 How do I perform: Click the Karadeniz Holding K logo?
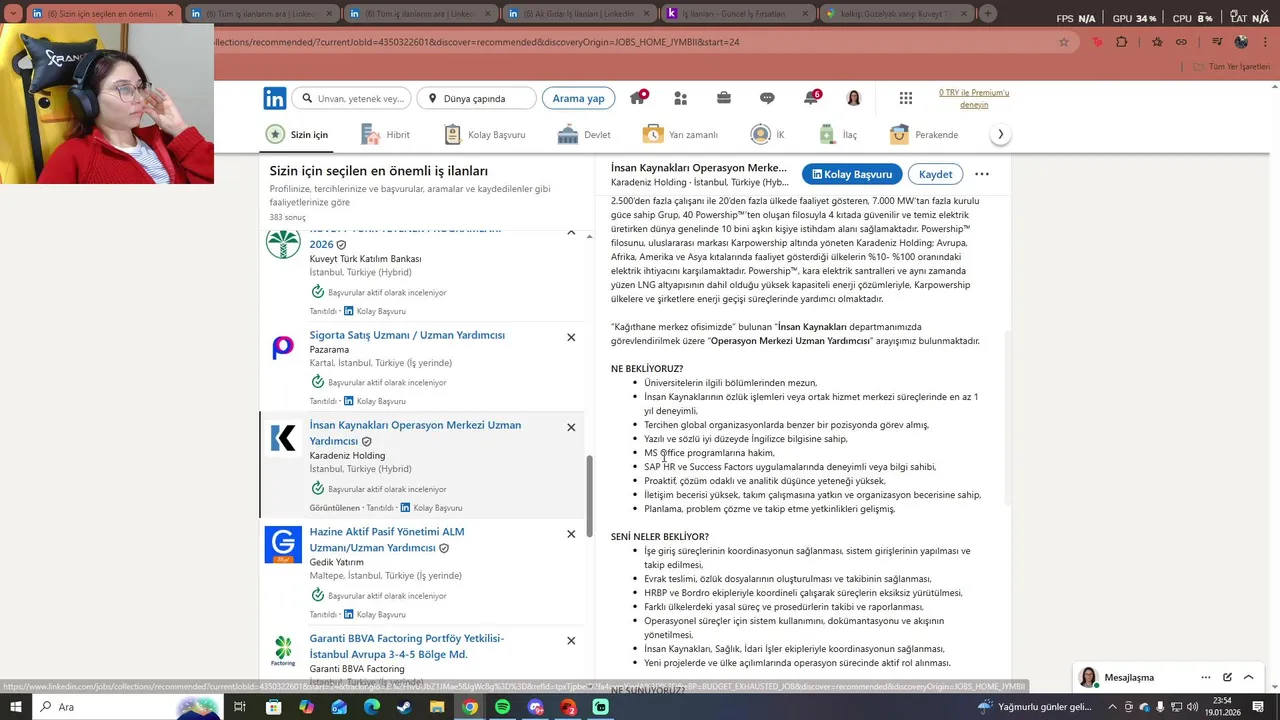click(x=283, y=438)
